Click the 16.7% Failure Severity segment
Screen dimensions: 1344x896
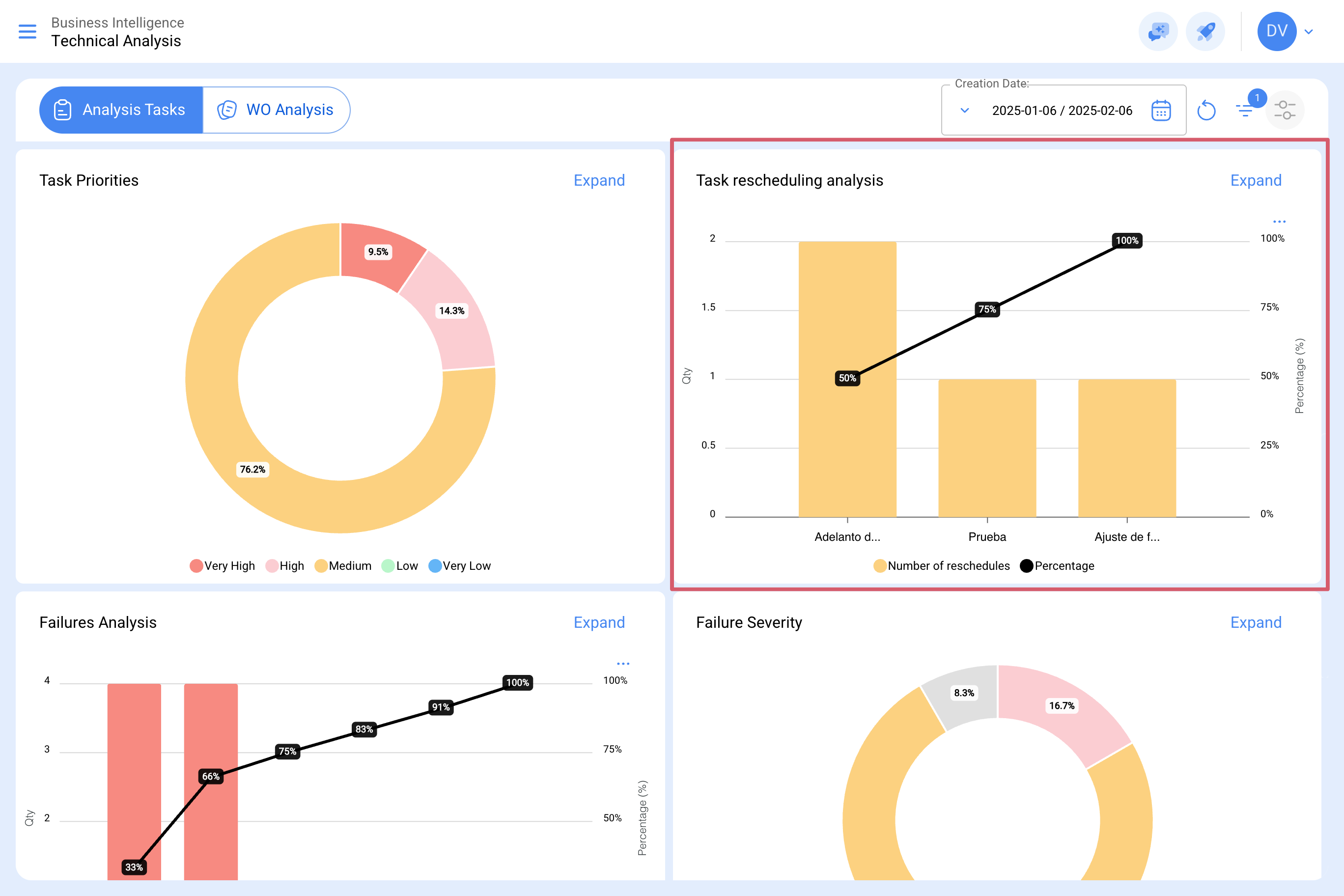coord(1061,706)
